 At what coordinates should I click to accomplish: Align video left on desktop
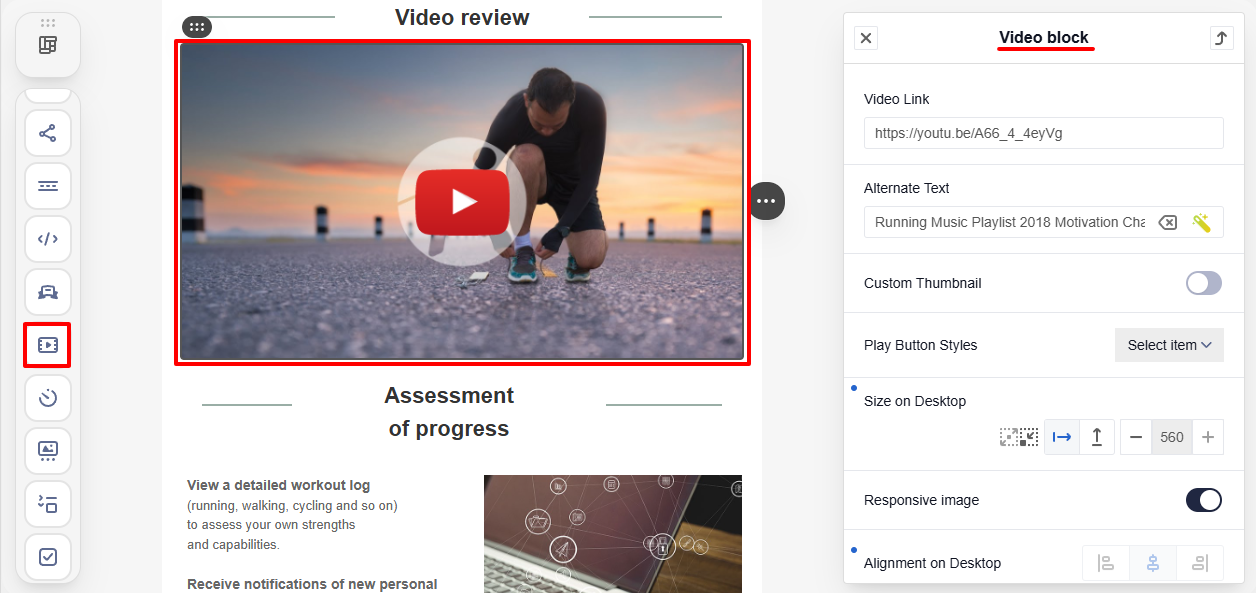1106,563
